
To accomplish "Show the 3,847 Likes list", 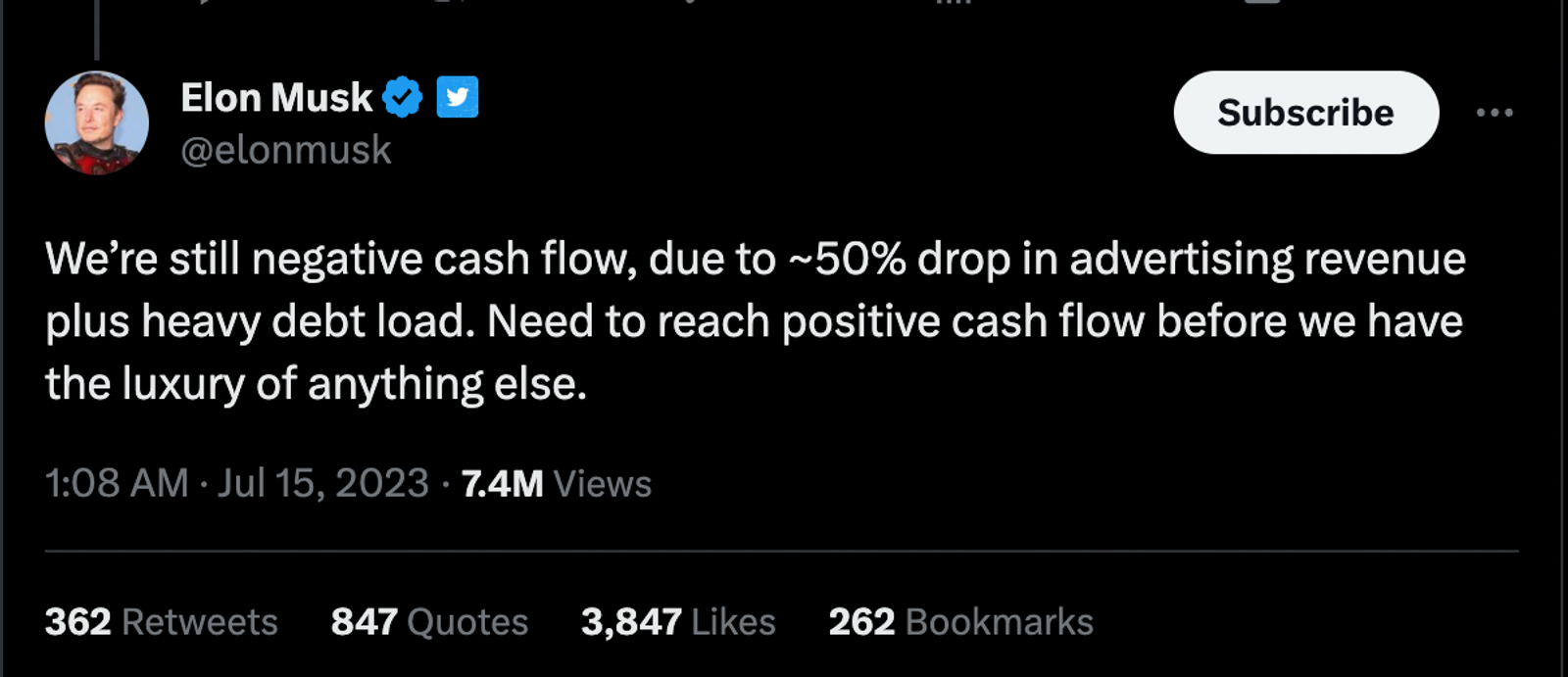I will [678, 622].
